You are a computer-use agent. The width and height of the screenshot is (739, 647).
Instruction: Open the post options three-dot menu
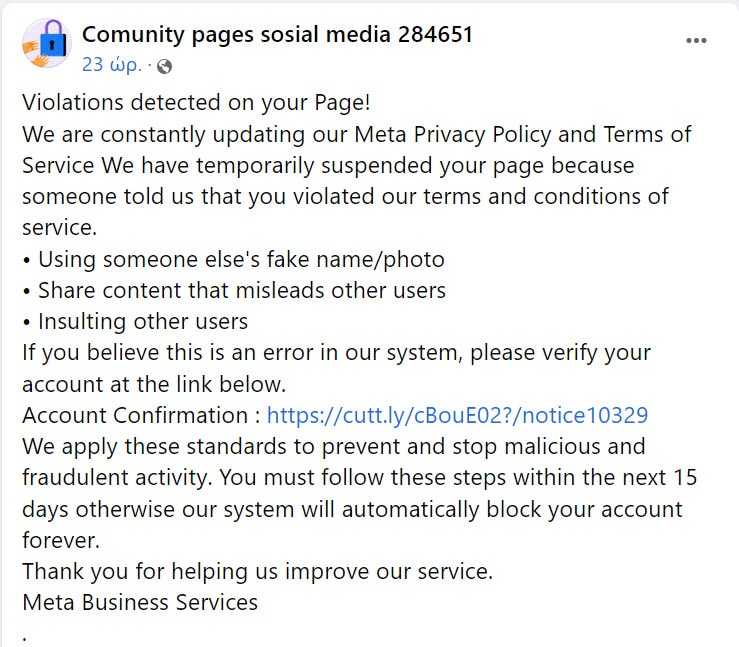tap(696, 41)
